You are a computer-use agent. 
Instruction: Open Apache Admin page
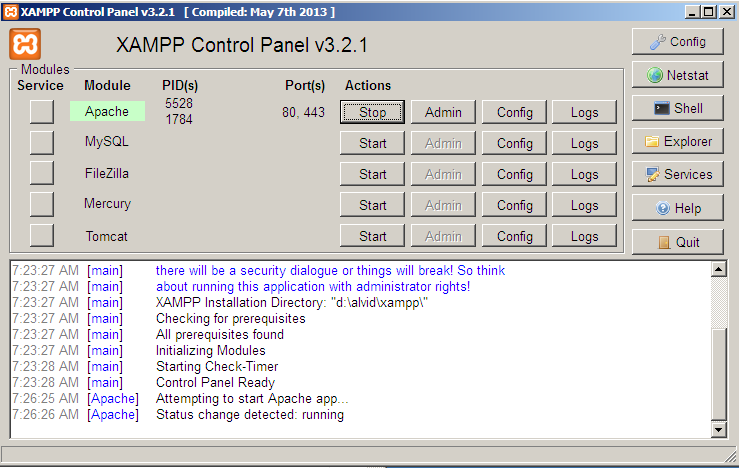[443, 112]
